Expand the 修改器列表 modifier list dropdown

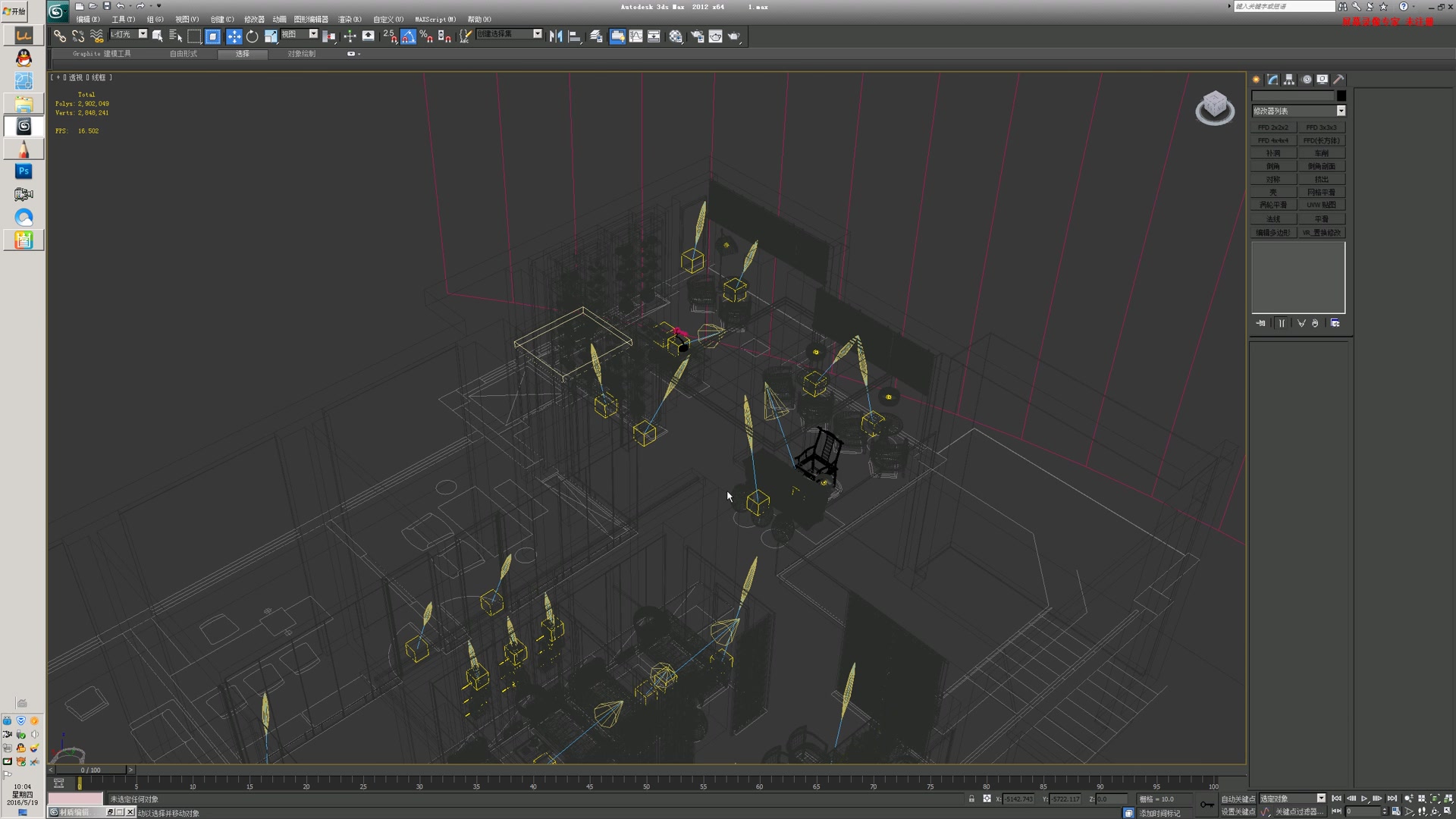coord(1298,111)
